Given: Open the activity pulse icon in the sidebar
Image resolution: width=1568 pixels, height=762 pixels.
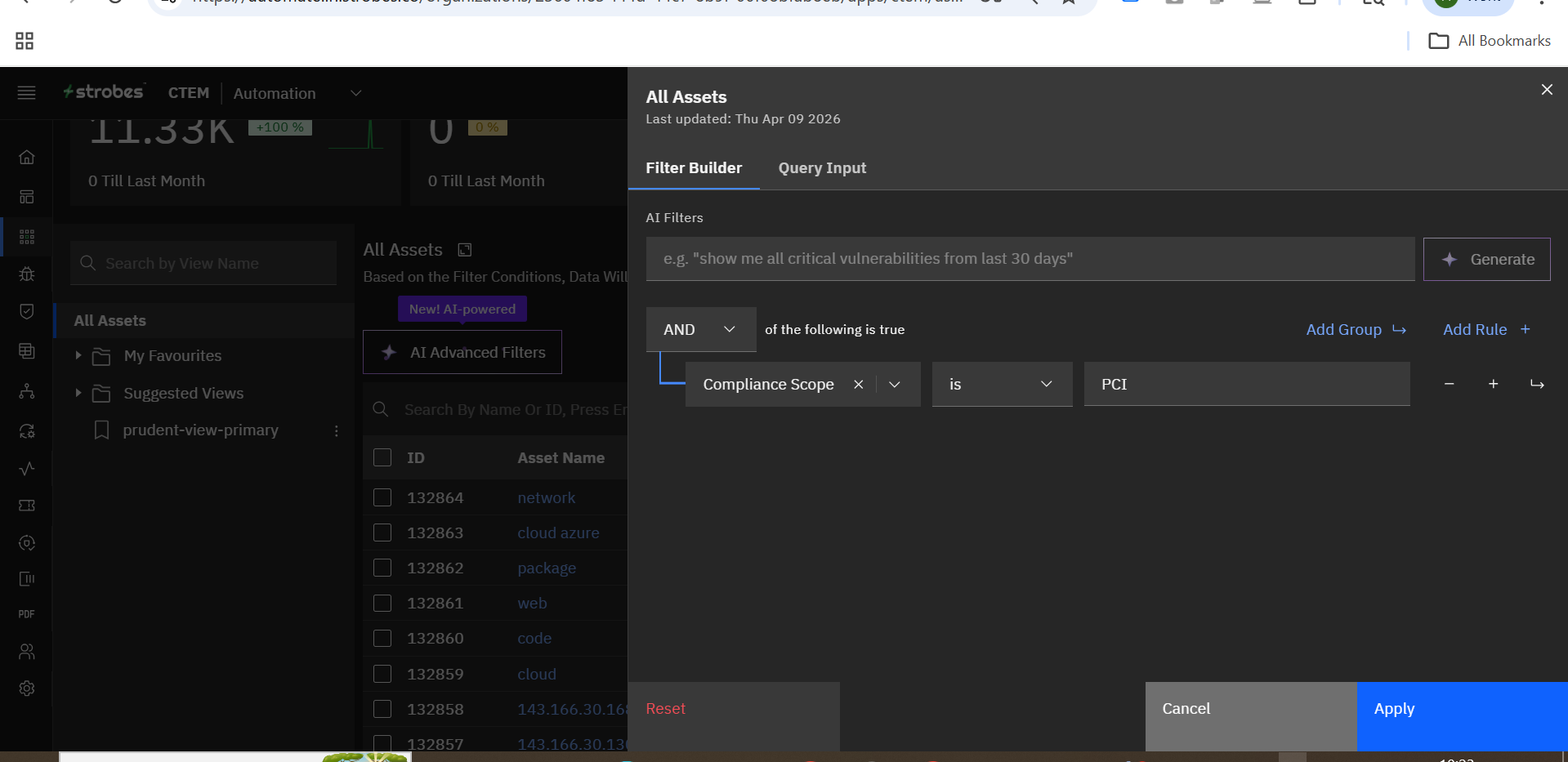Looking at the screenshot, I should pos(27,469).
